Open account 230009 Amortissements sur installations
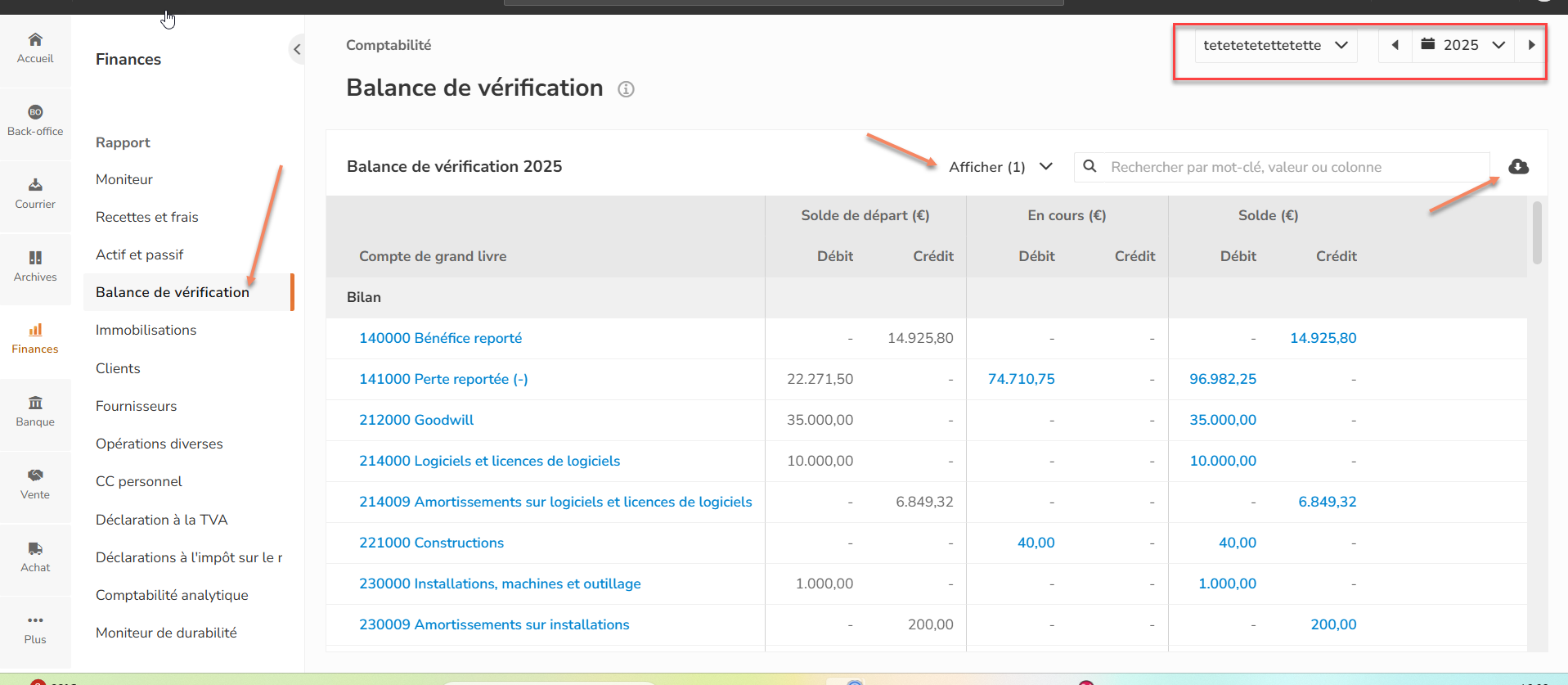1568x685 pixels. (x=495, y=624)
